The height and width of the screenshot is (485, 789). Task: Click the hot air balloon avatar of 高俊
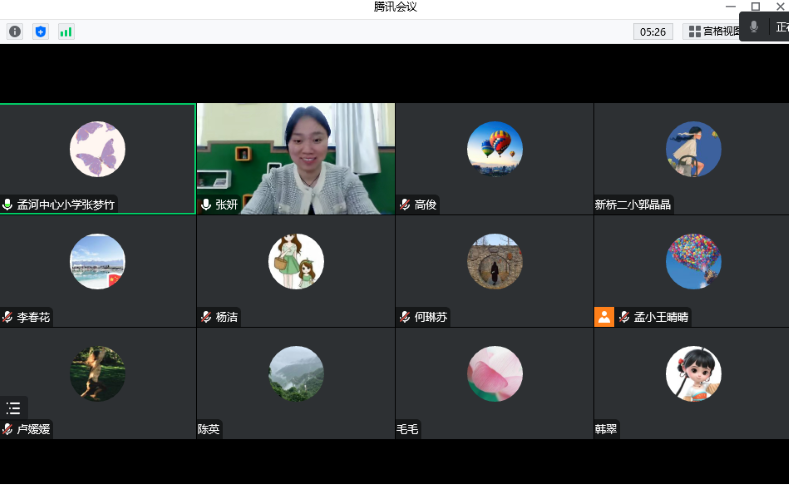(495, 149)
